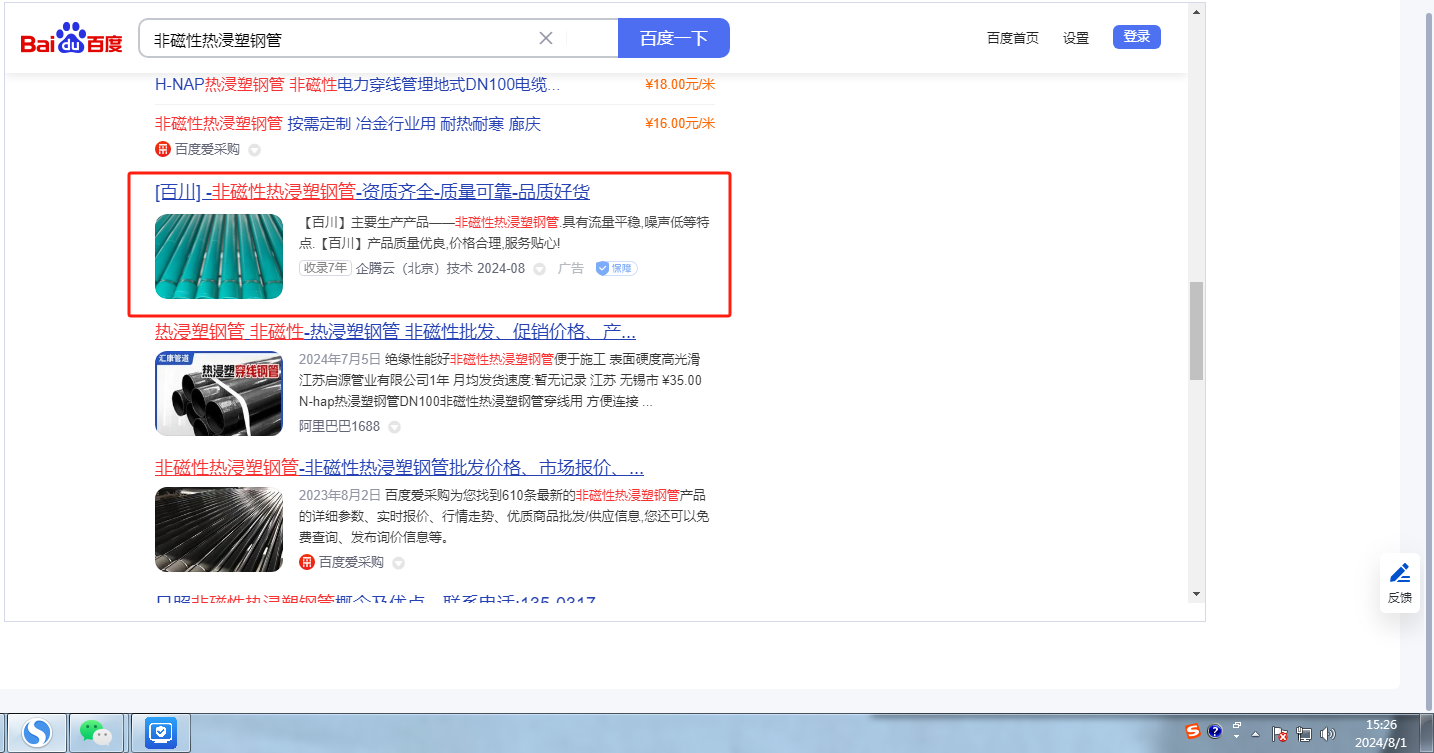The width and height of the screenshot is (1434, 753).
Task: Click the vertical scrollbar thumb
Action: [1196, 331]
